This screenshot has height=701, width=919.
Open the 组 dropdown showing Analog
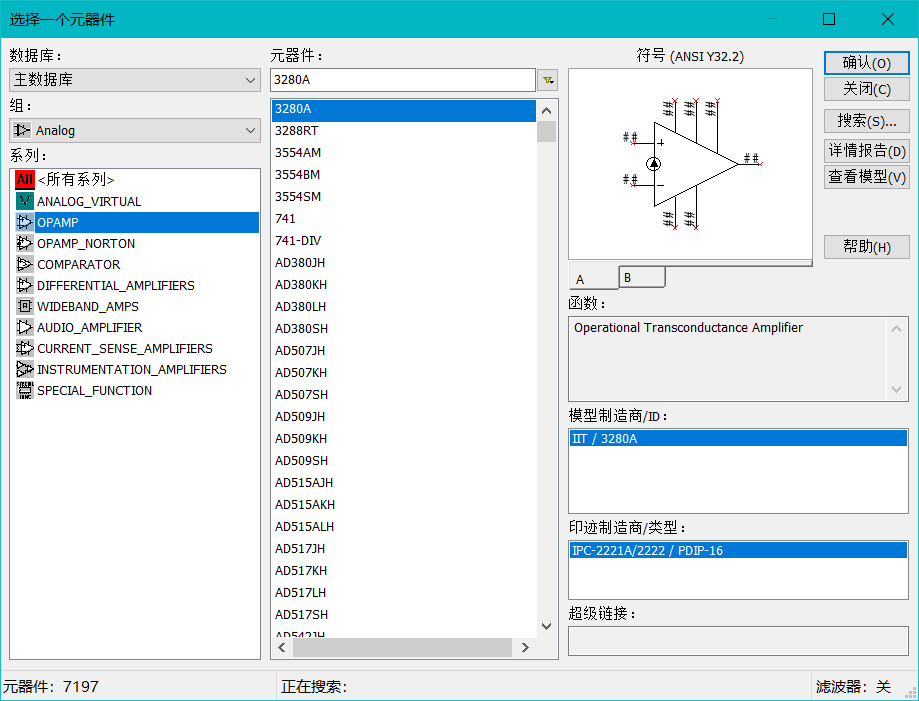[134, 131]
